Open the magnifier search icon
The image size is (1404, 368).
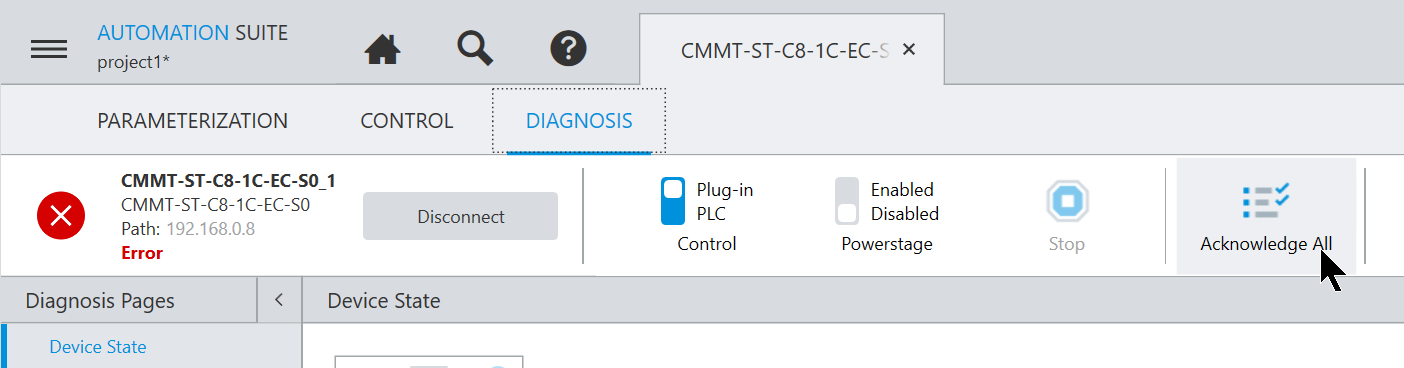click(x=476, y=48)
